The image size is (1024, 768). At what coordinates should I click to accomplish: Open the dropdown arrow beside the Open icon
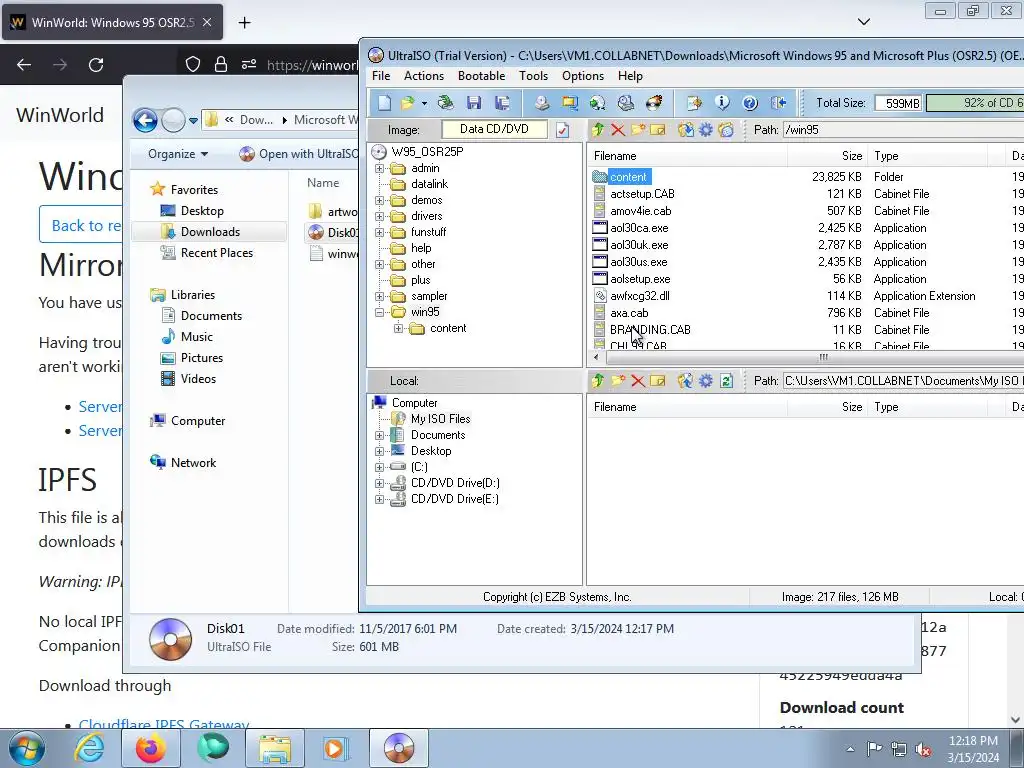click(424, 103)
